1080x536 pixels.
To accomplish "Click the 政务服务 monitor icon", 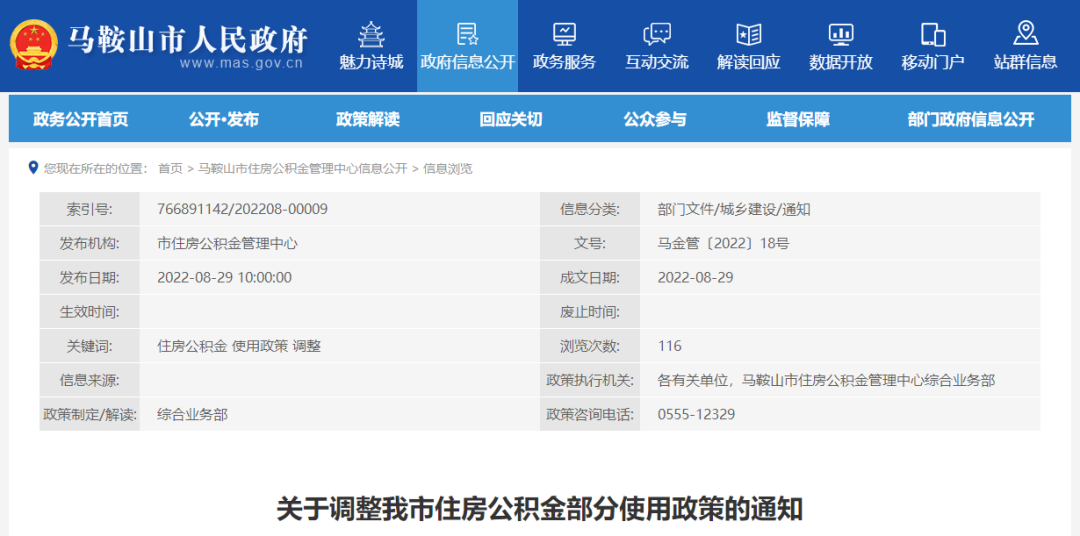I will tap(564, 34).
